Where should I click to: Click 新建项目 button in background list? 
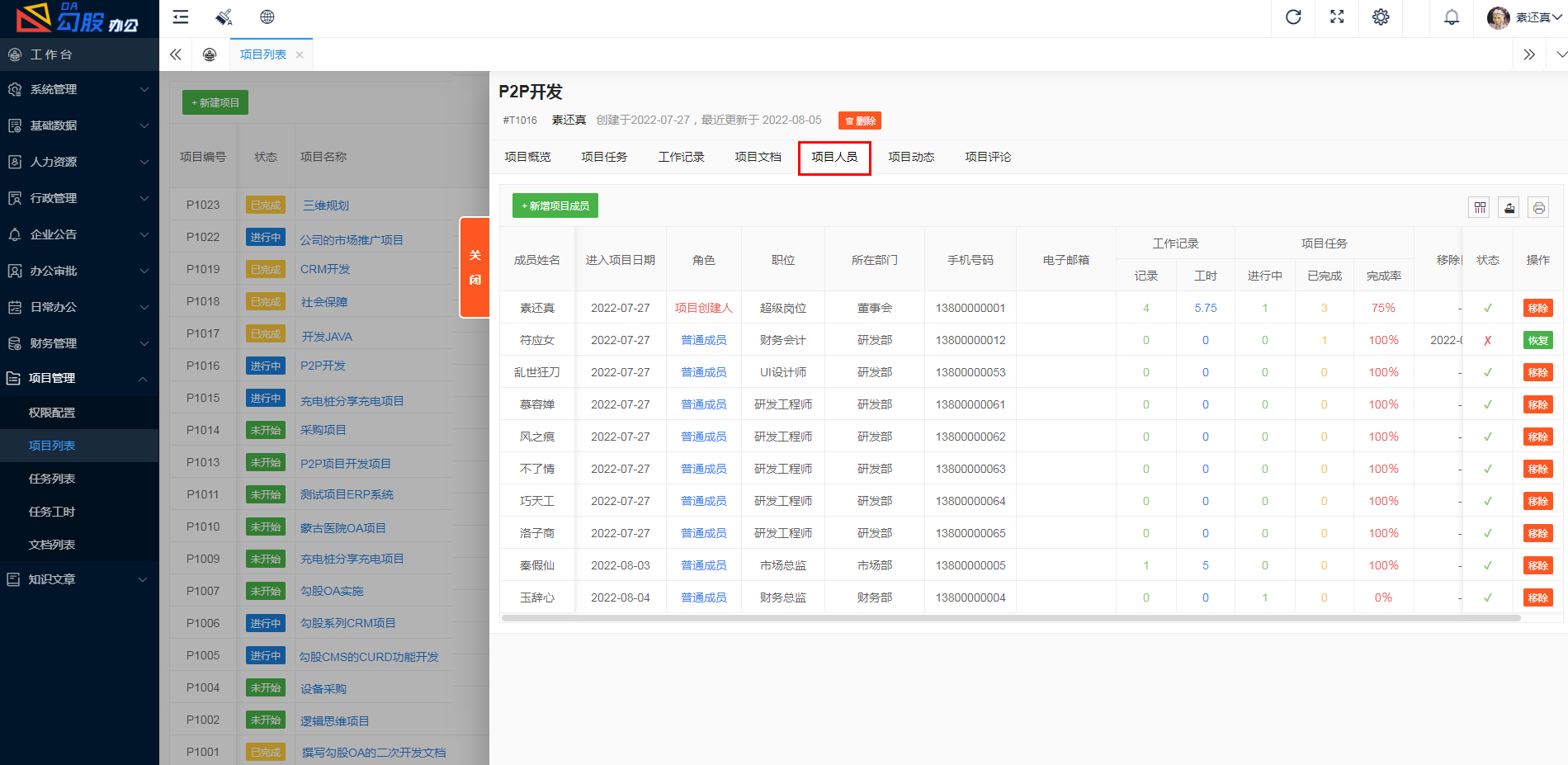pyautogui.click(x=215, y=102)
